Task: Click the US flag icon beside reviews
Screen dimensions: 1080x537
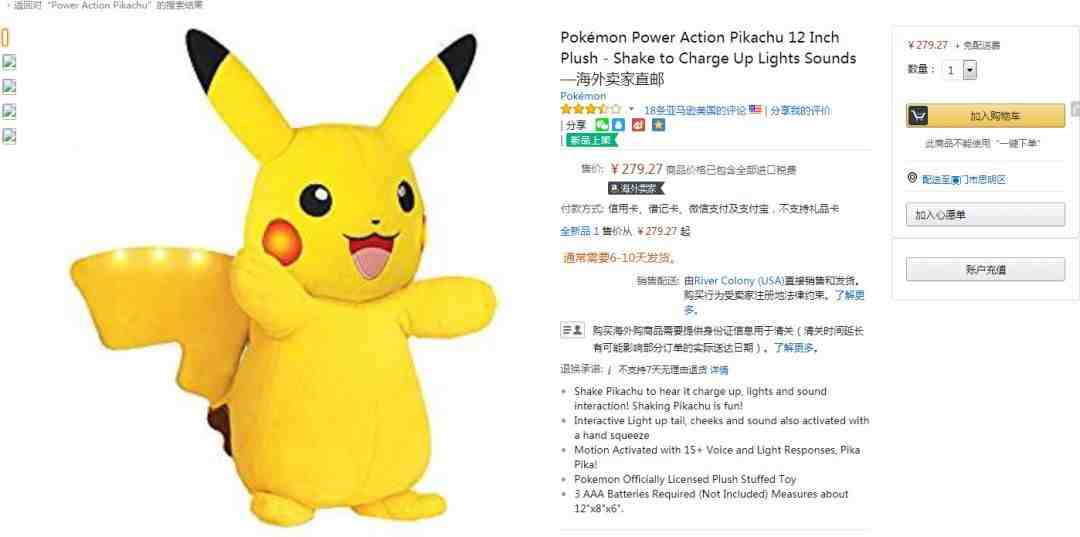Action: [755, 109]
